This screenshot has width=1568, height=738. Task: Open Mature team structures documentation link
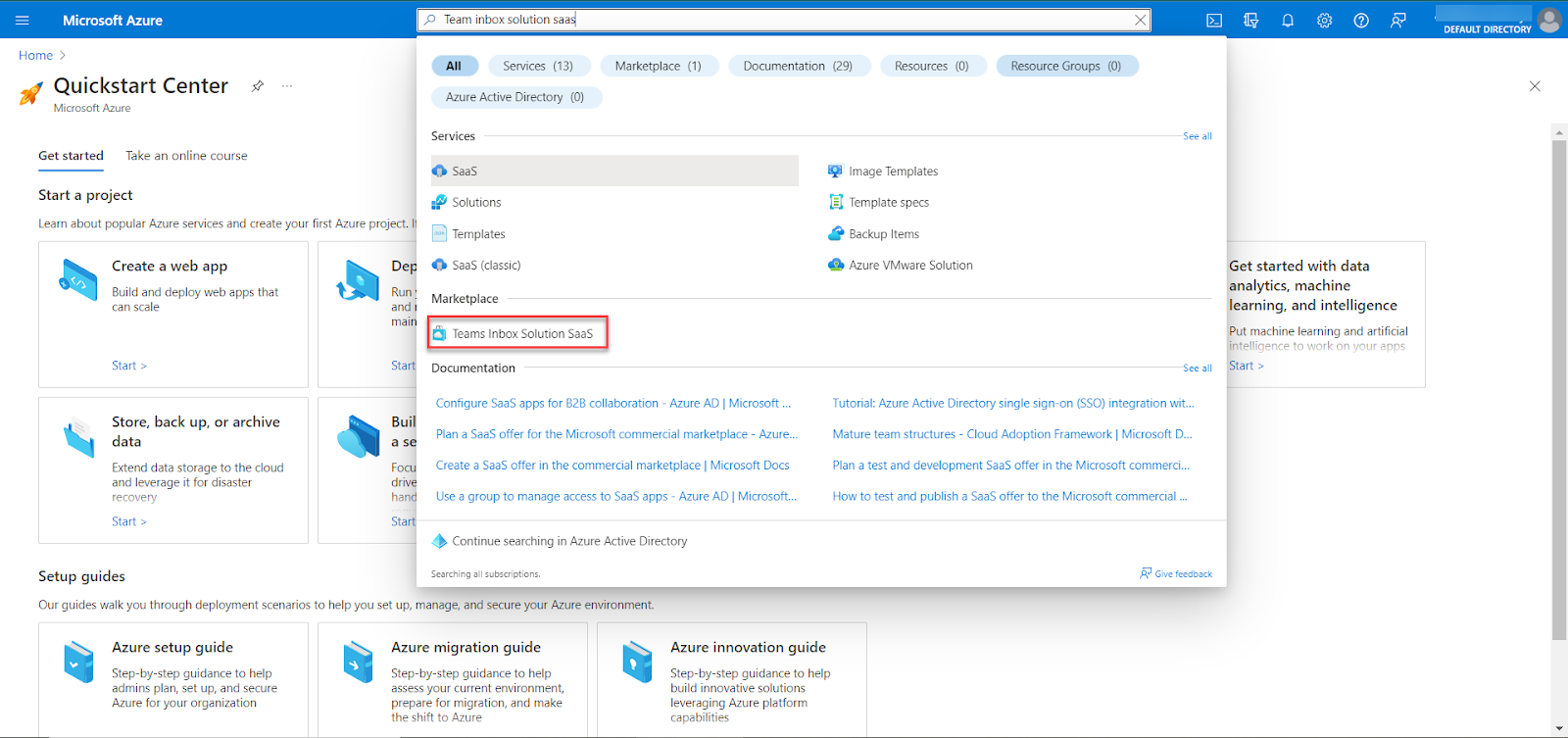point(1012,434)
